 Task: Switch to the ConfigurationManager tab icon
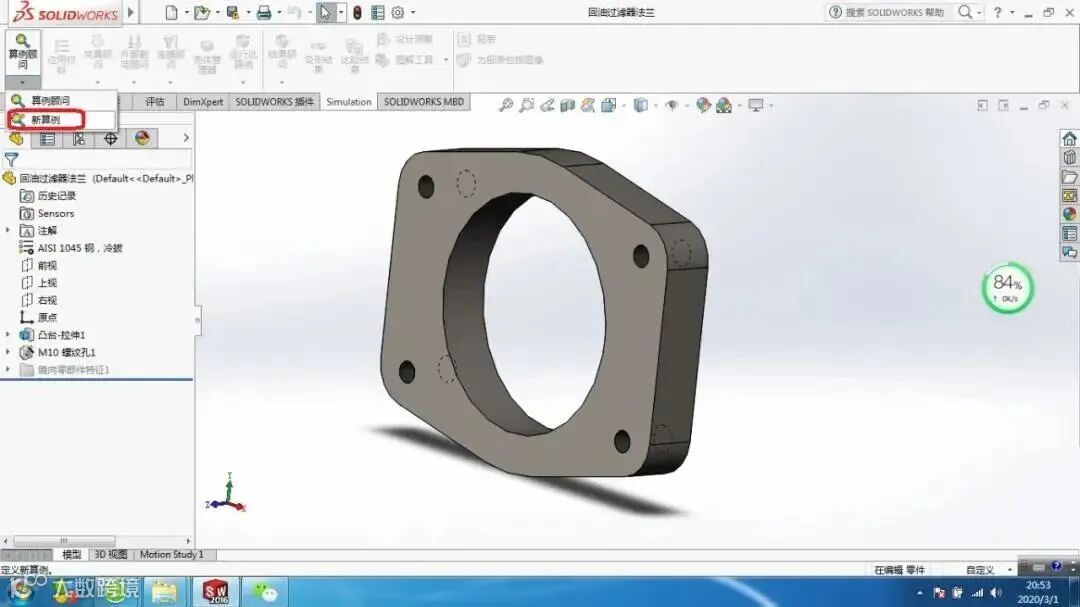click(79, 138)
